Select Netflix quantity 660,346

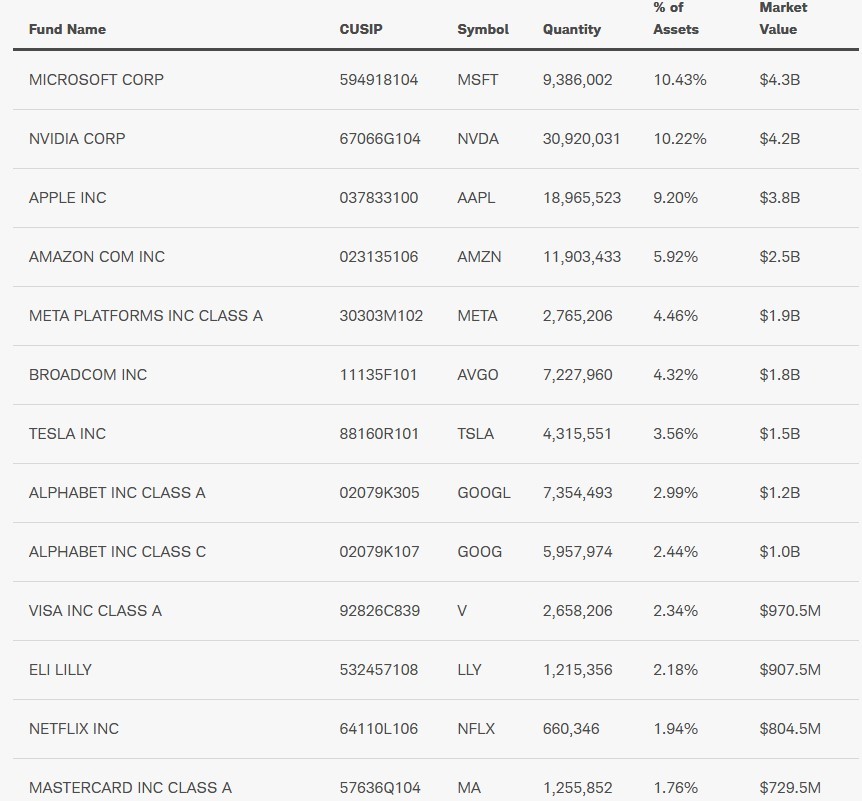(571, 728)
